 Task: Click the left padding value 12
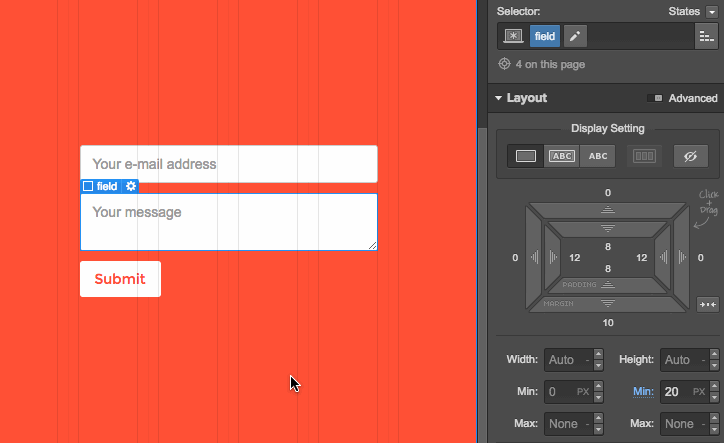(x=574, y=258)
